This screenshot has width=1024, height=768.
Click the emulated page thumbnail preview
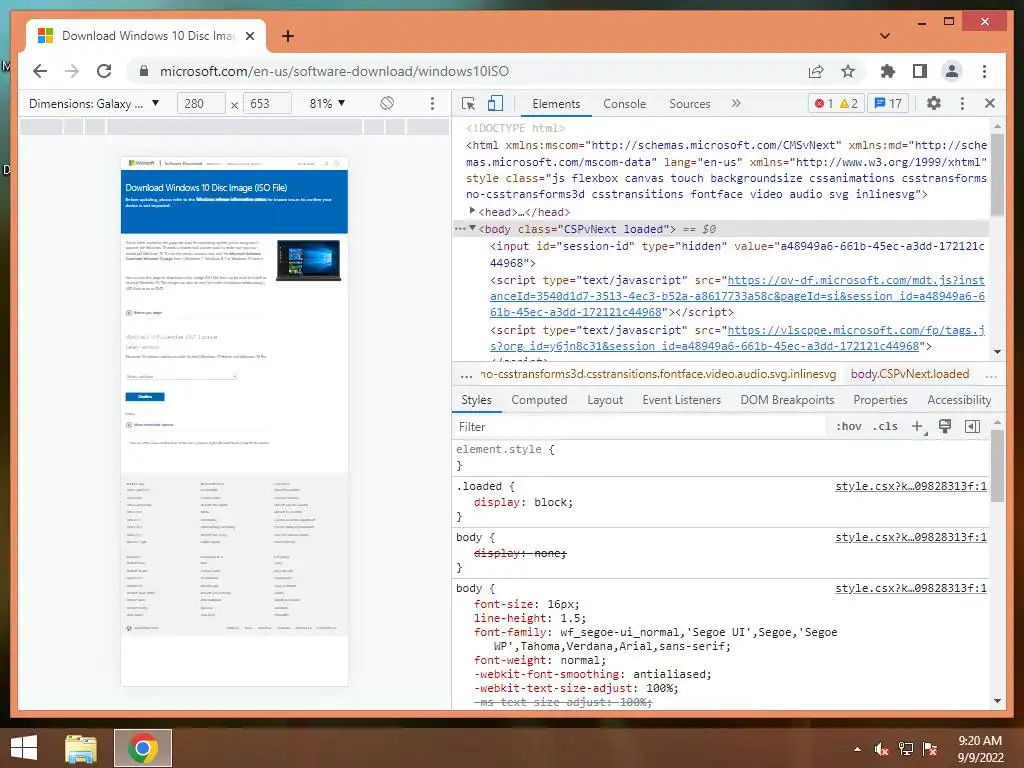[x=234, y=421]
